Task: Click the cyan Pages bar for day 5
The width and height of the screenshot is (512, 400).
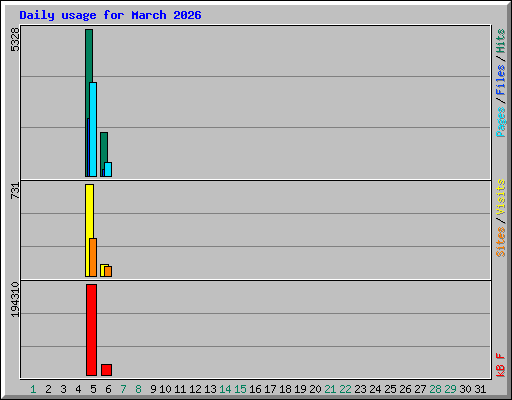Action: (93, 129)
